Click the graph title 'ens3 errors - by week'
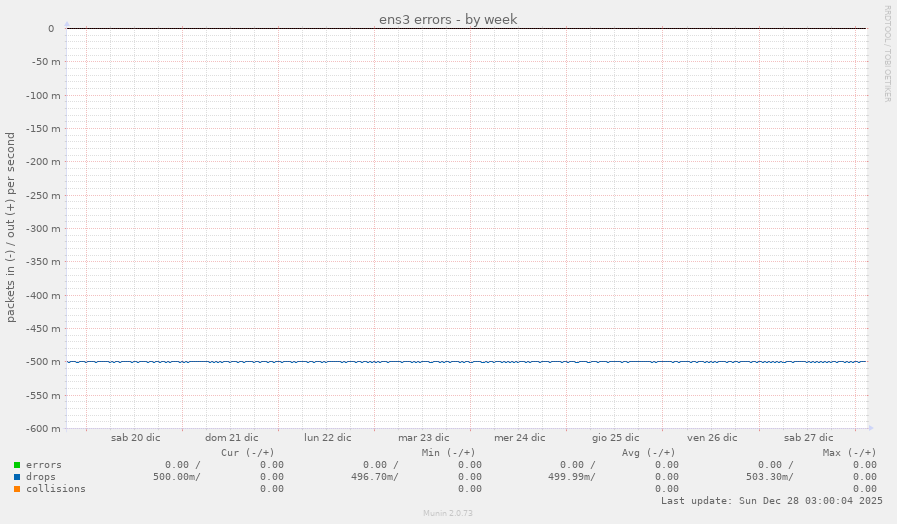This screenshot has width=897, height=524. click(448, 19)
